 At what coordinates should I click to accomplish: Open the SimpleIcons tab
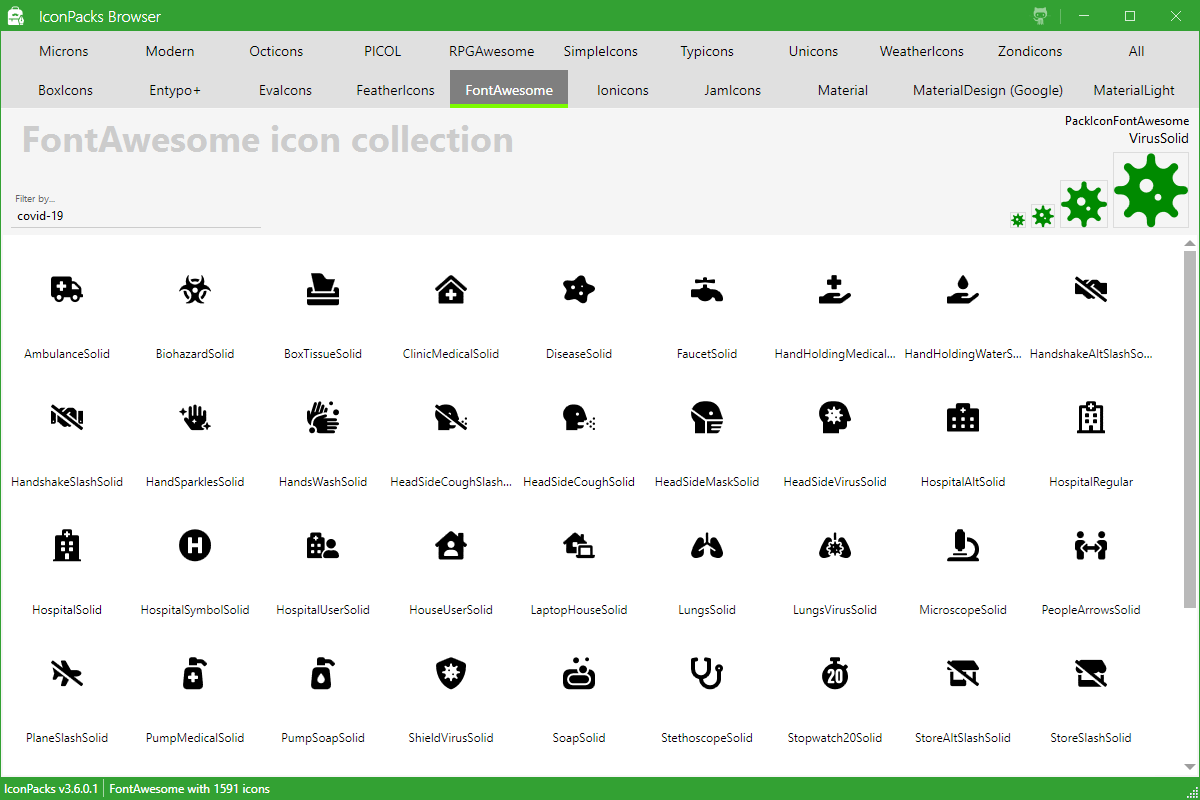click(600, 51)
